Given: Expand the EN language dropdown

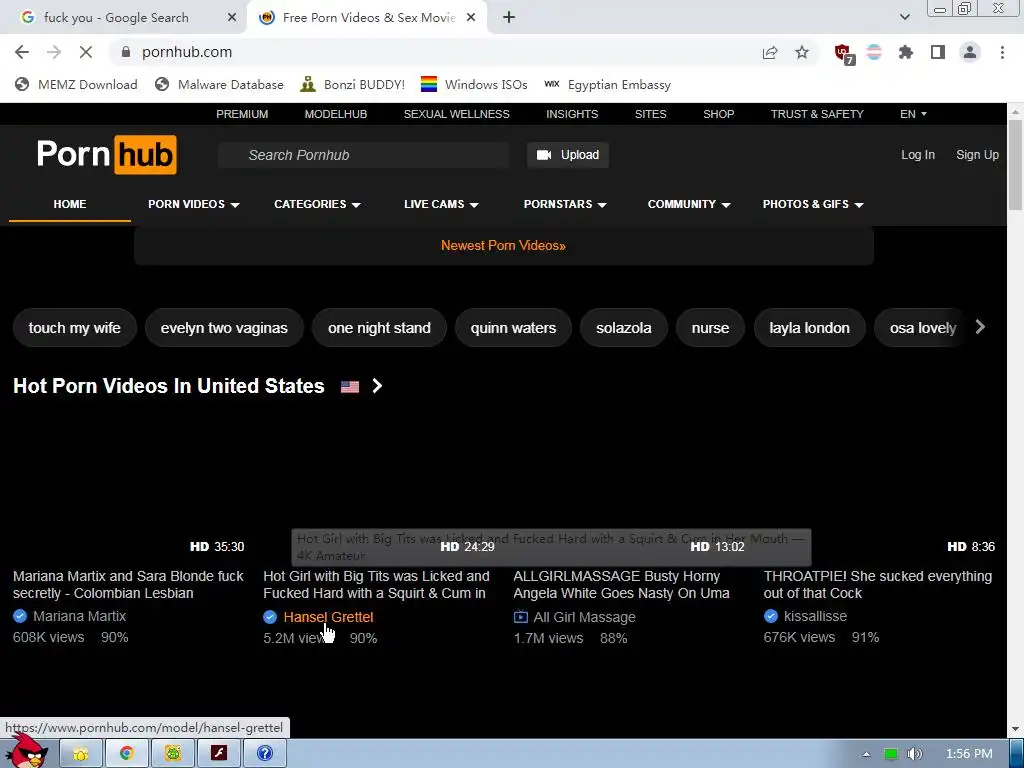Looking at the screenshot, I should 913,114.
